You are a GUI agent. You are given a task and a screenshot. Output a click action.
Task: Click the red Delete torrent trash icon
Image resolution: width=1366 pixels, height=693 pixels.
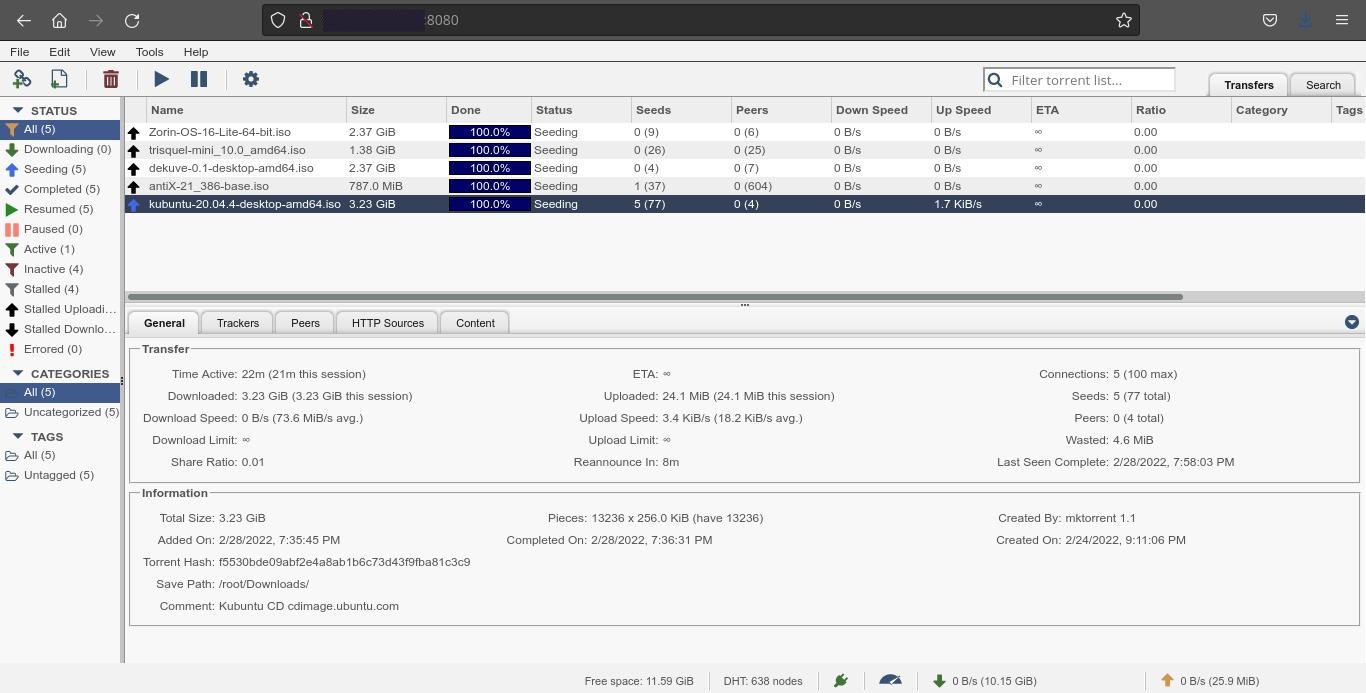click(111, 79)
